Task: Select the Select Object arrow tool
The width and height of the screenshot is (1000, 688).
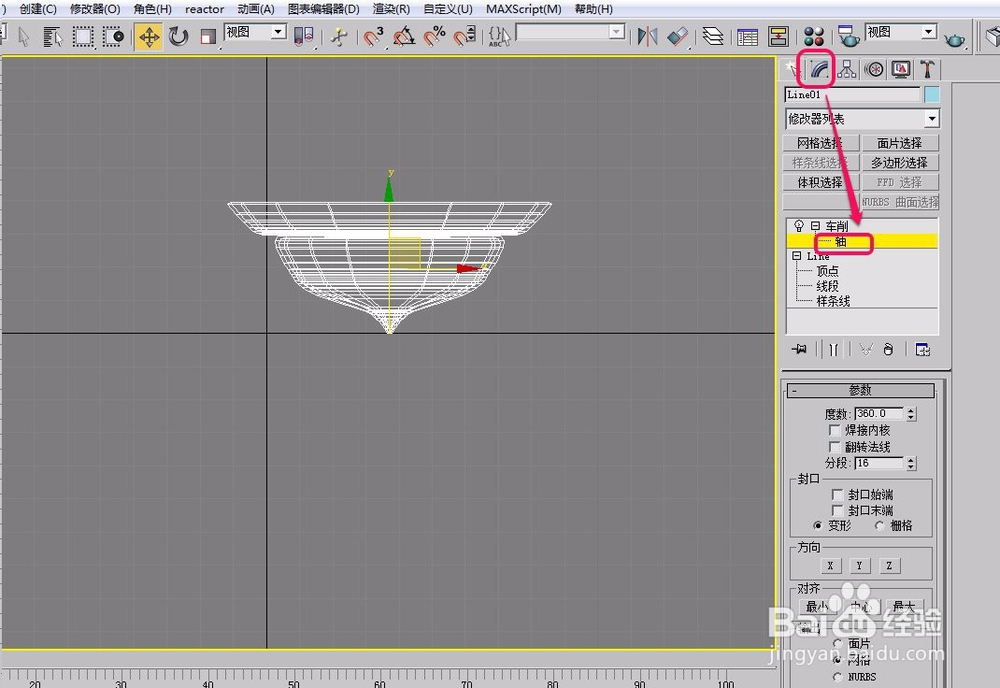Action: click(24, 37)
